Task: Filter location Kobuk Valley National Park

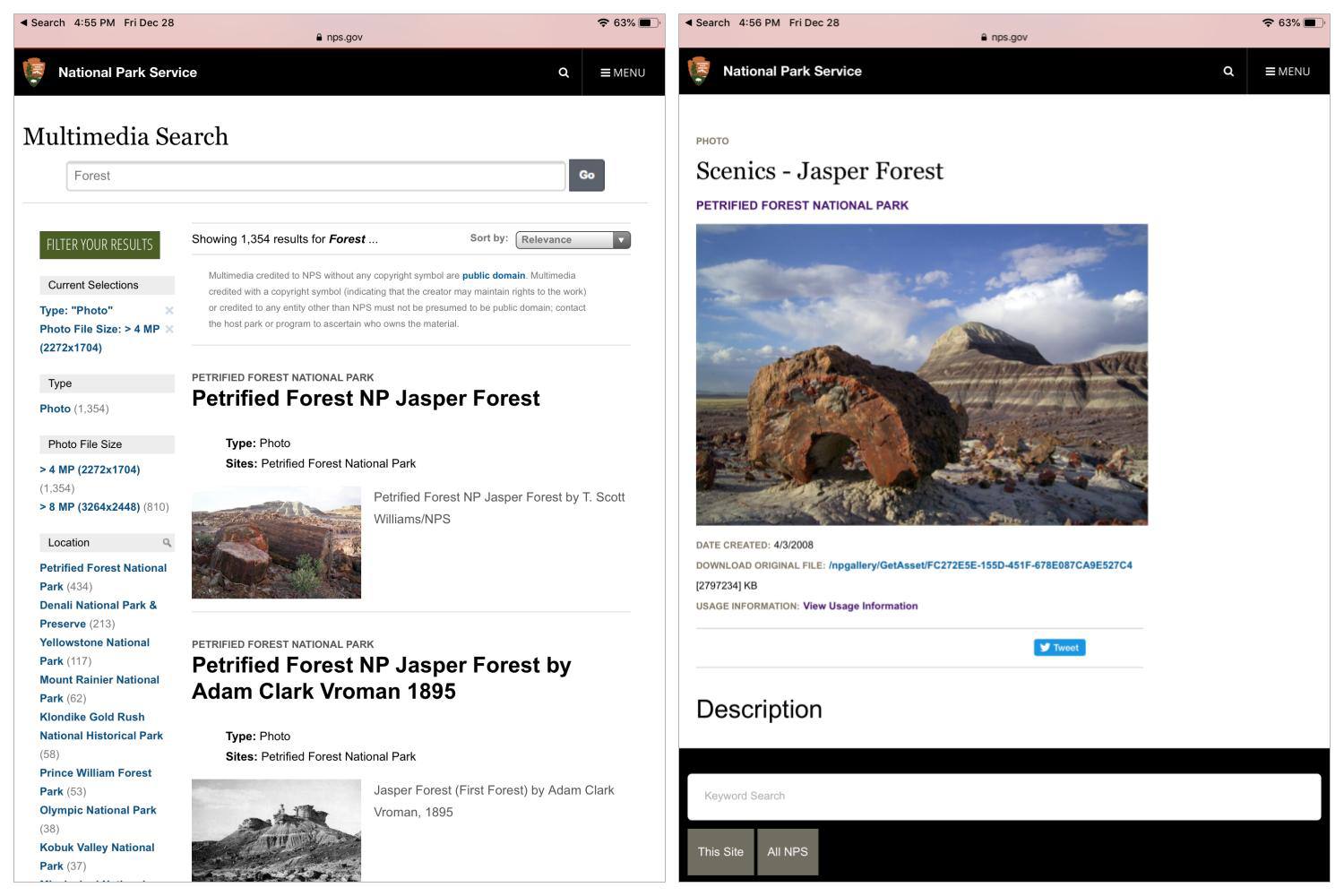Action: click(x=97, y=857)
